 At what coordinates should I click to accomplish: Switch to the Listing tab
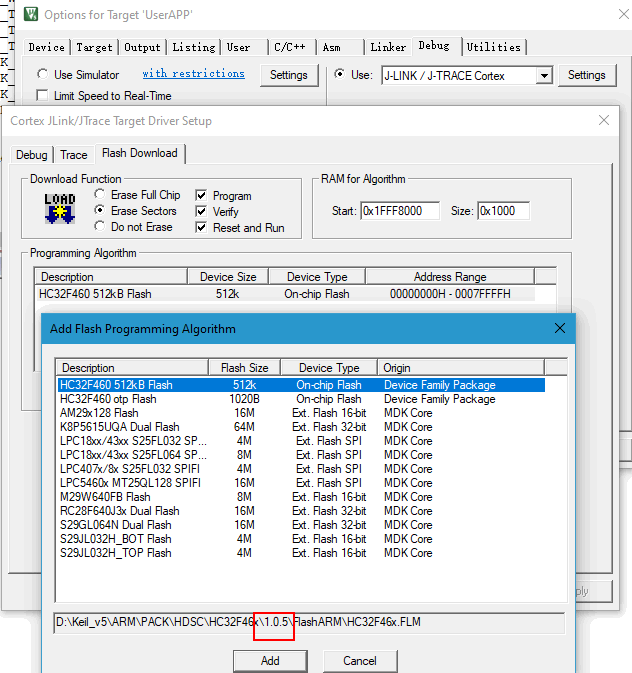[x=194, y=47]
